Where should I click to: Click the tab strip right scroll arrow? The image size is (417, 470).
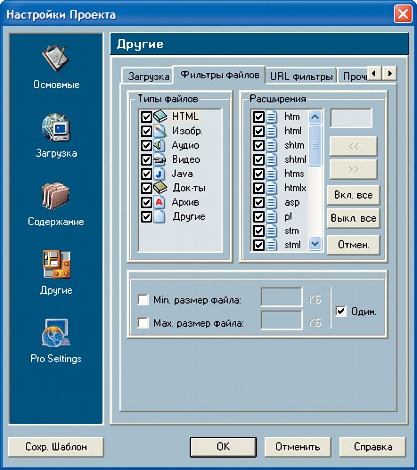[390, 73]
